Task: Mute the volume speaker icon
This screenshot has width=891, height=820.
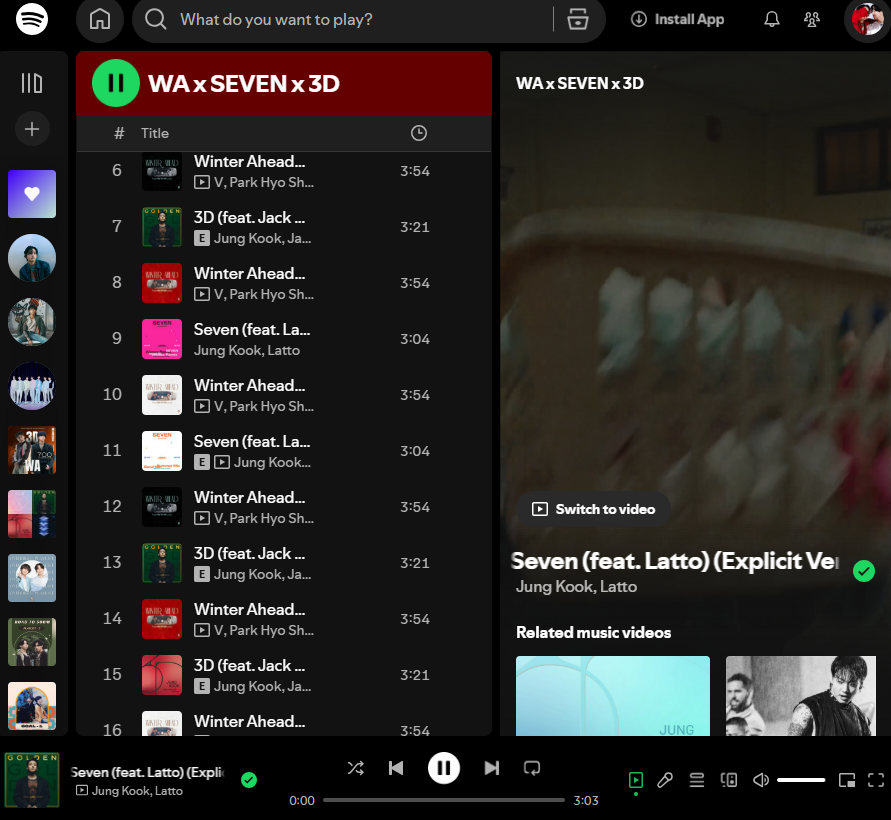Action: [761, 780]
